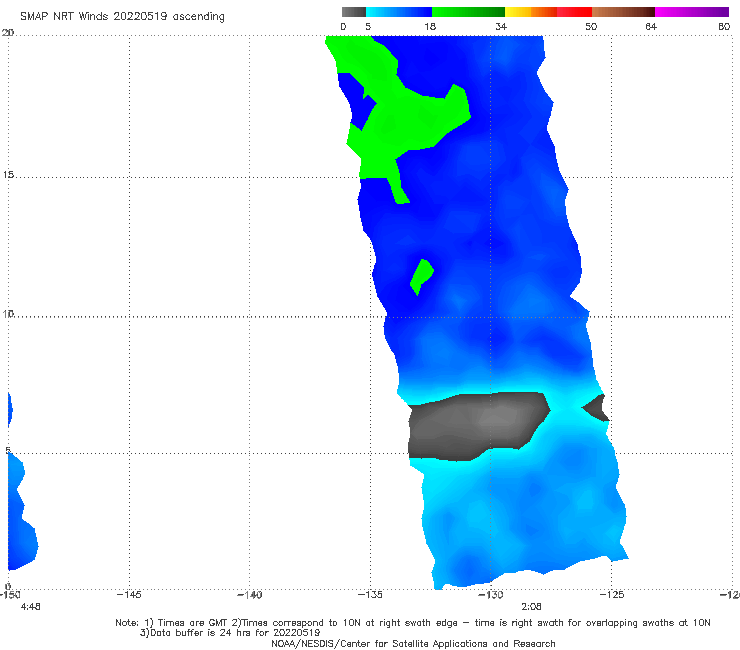Click the latitude label '15'

pos(8,175)
